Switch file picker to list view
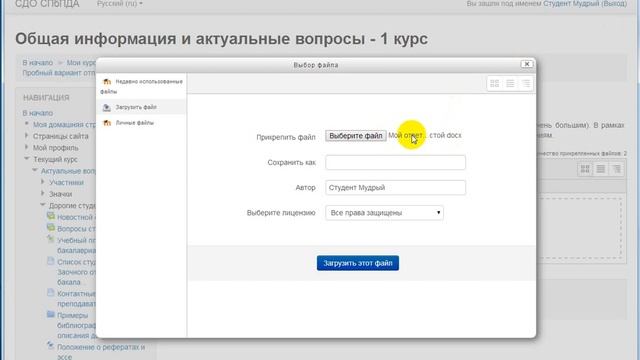 click(510, 84)
